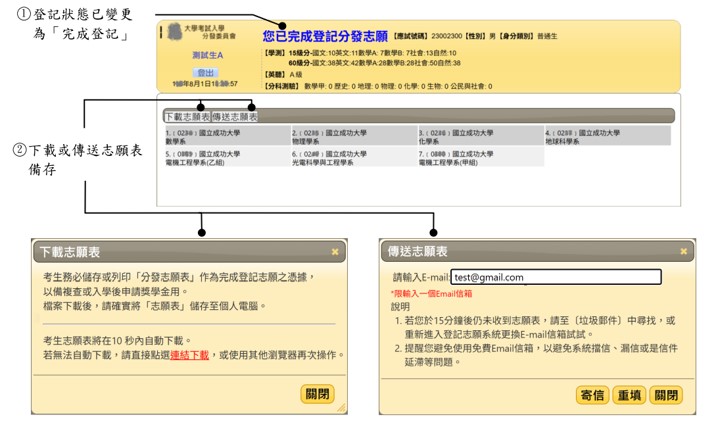Click the E-mail input field
Image resolution: width=718 pixels, height=423 pixels.
556,277
